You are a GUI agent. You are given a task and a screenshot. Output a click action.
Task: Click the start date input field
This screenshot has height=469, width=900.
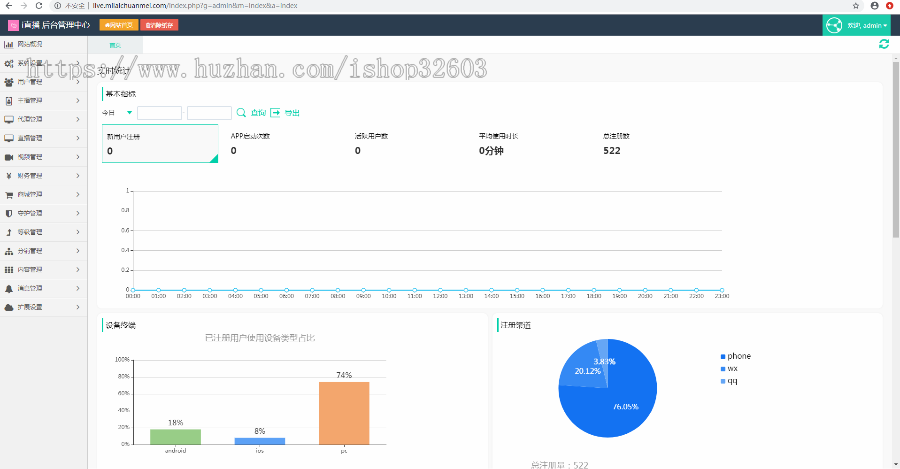pos(159,113)
